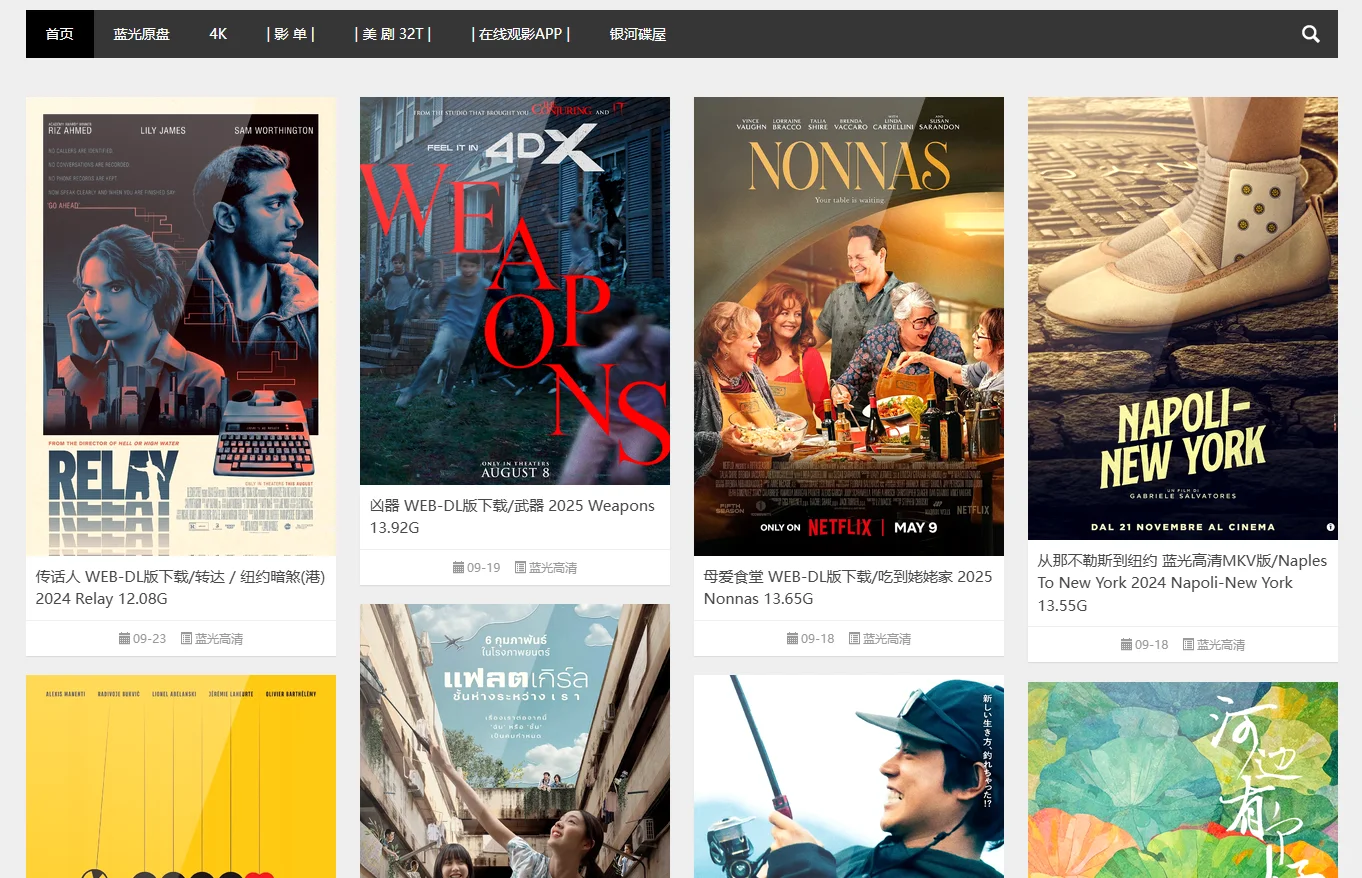
Task: Click calendar icon under Napoli-New York card
Action: (1126, 644)
